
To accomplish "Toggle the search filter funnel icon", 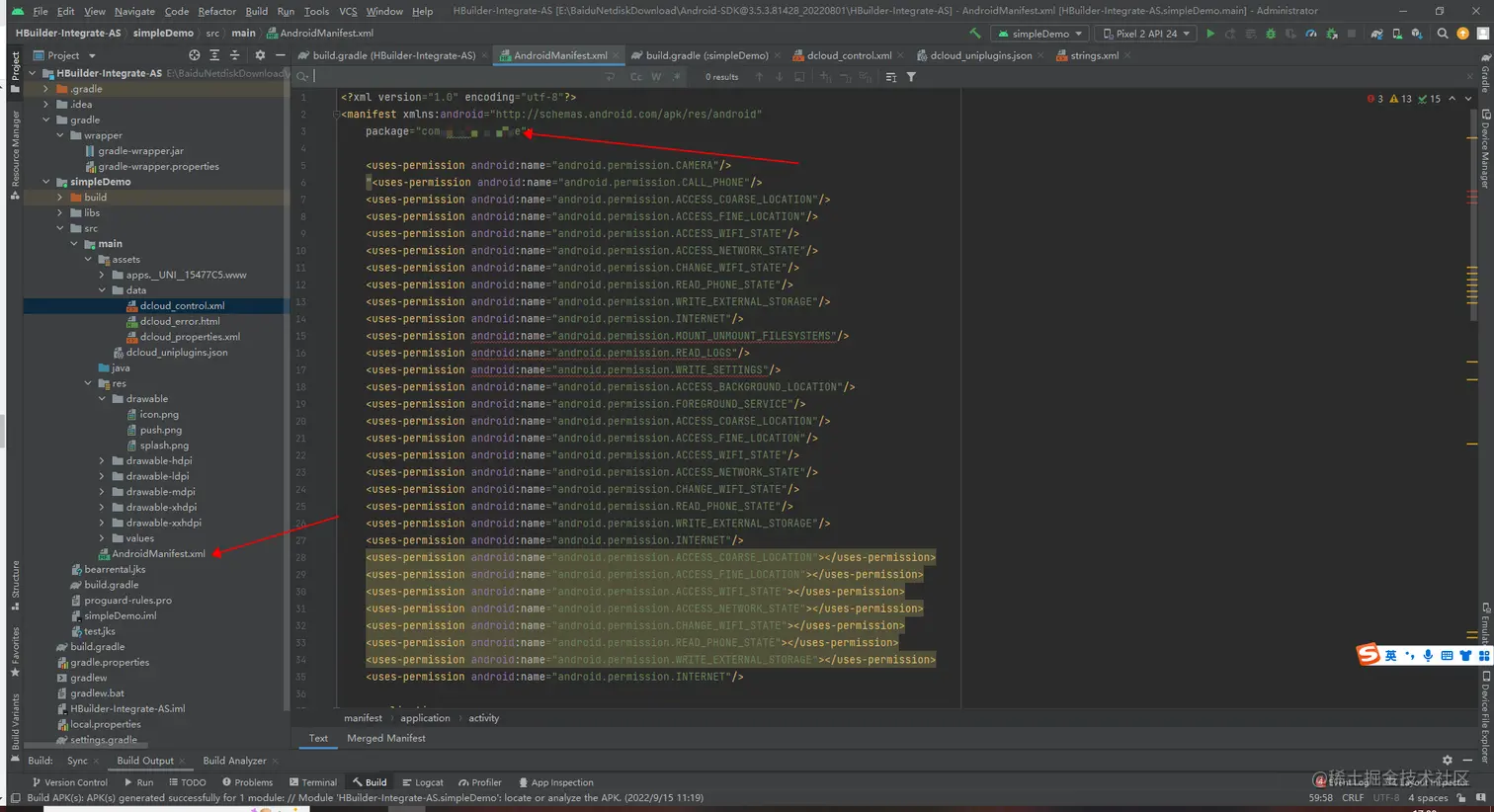I will pos(911,77).
